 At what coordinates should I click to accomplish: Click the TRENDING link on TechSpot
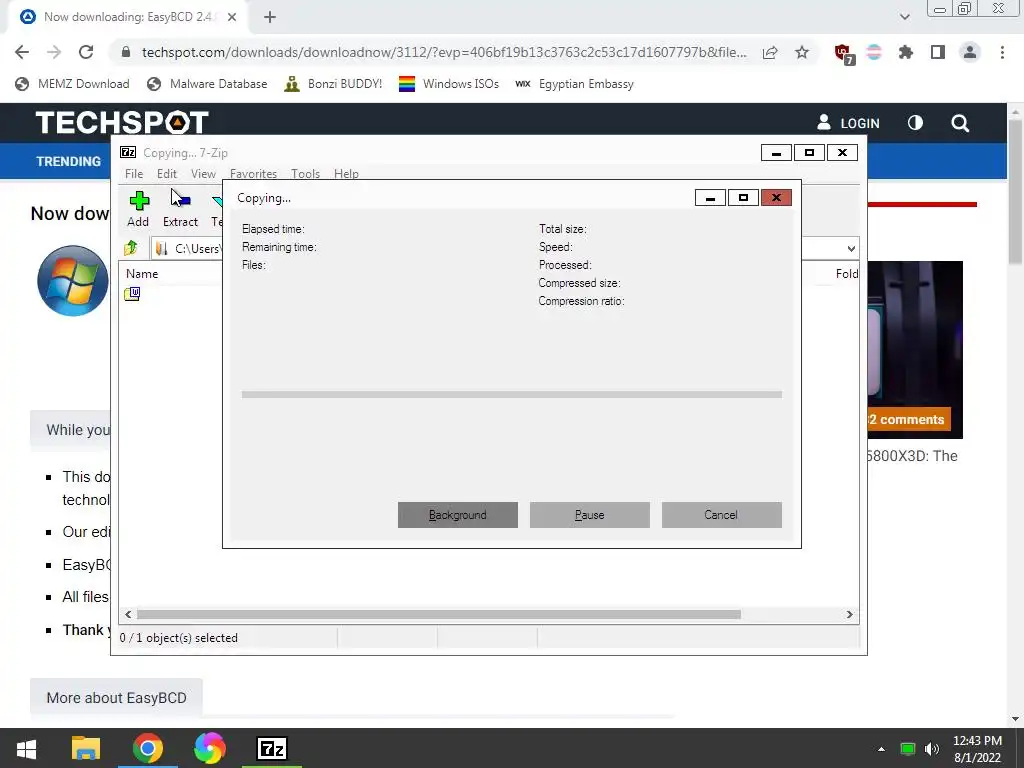pyautogui.click(x=69, y=161)
